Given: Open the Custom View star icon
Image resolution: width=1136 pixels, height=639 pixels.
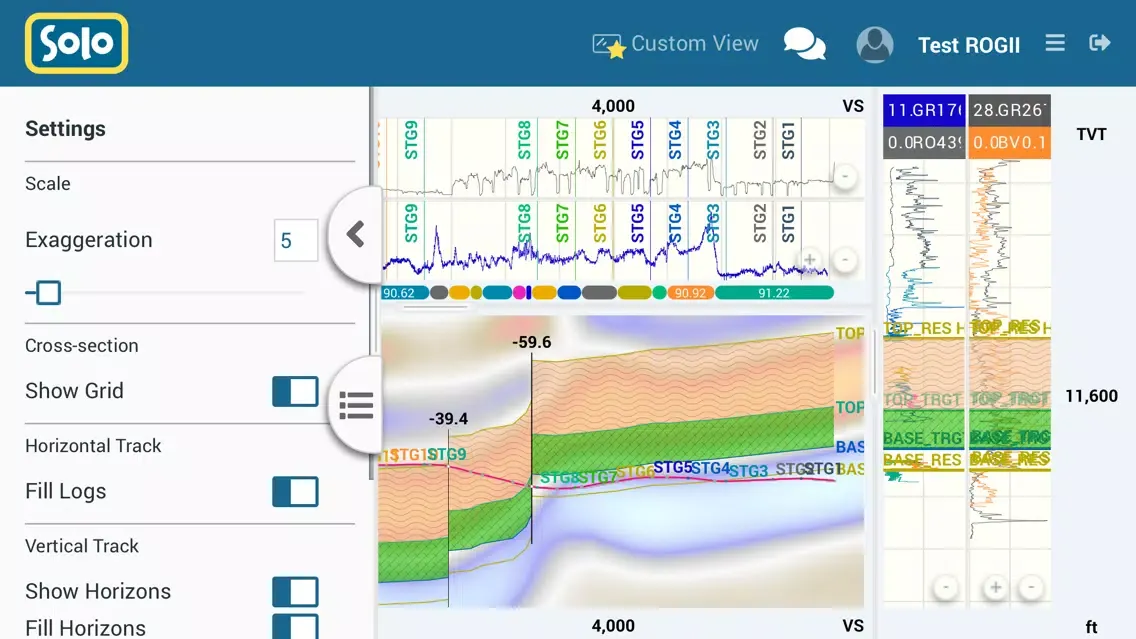Looking at the screenshot, I should (608, 46).
